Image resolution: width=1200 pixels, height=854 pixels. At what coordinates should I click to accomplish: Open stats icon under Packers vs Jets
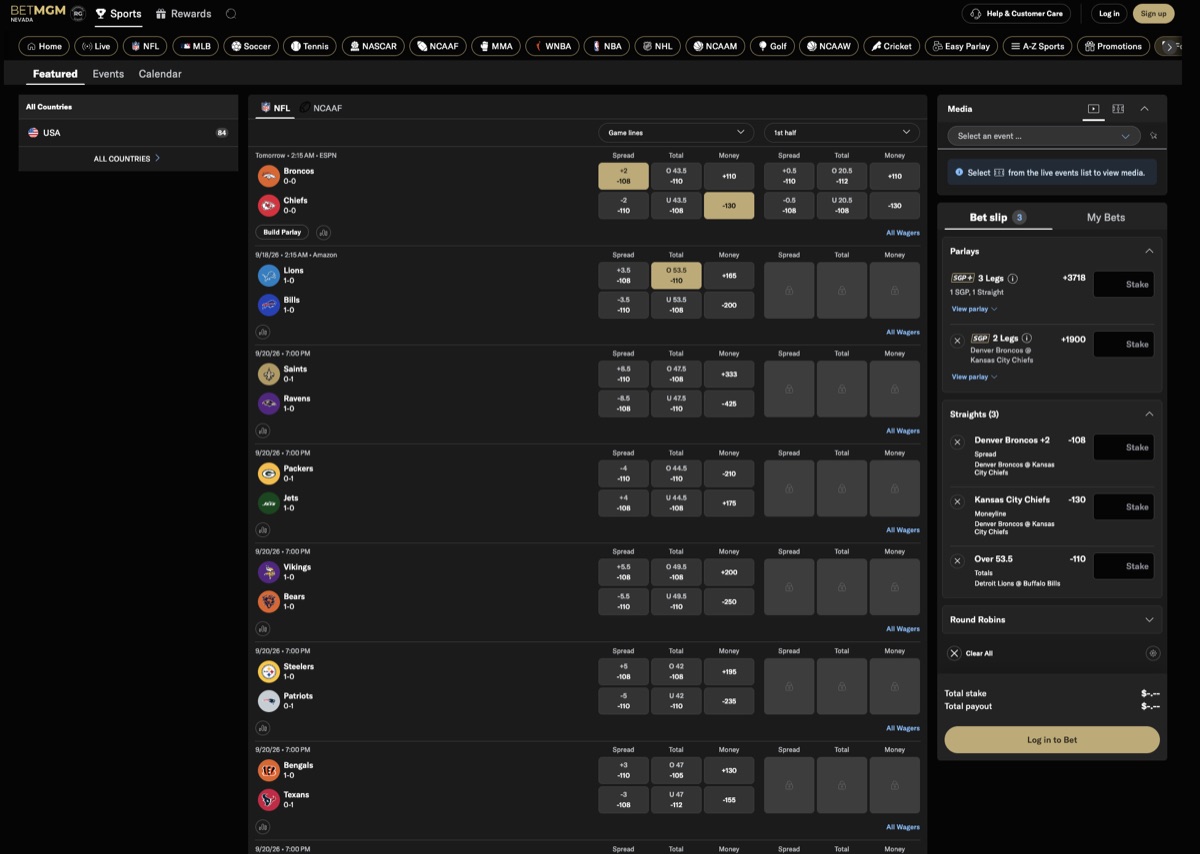[263, 530]
